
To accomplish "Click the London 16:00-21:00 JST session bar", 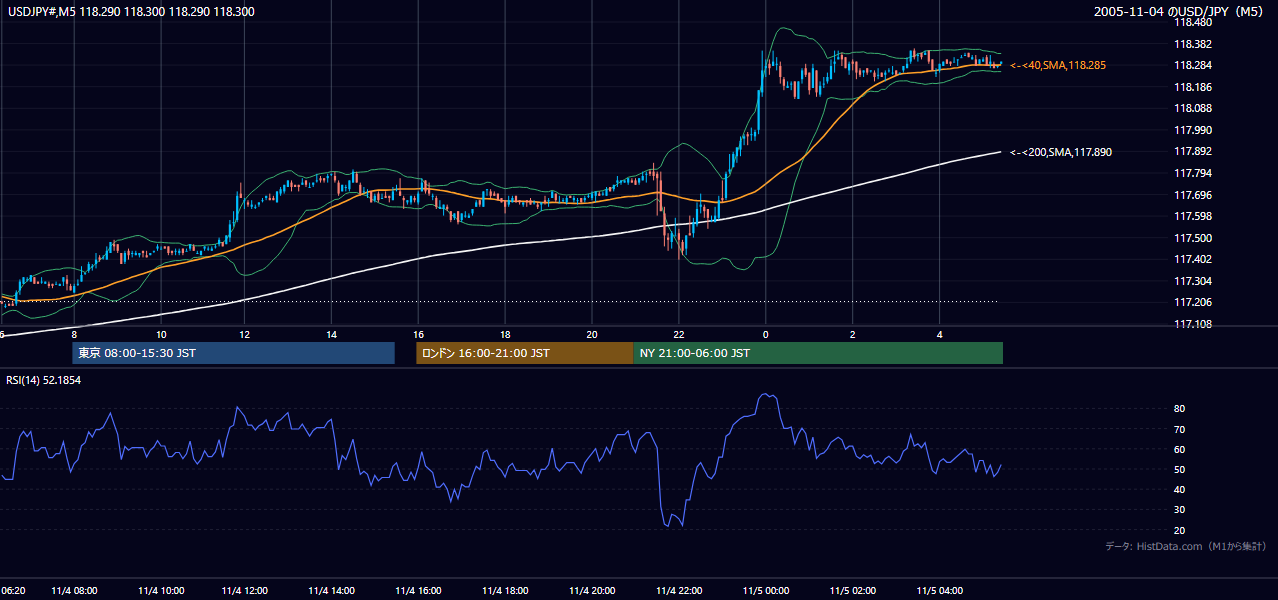I will tap(524, 353).
